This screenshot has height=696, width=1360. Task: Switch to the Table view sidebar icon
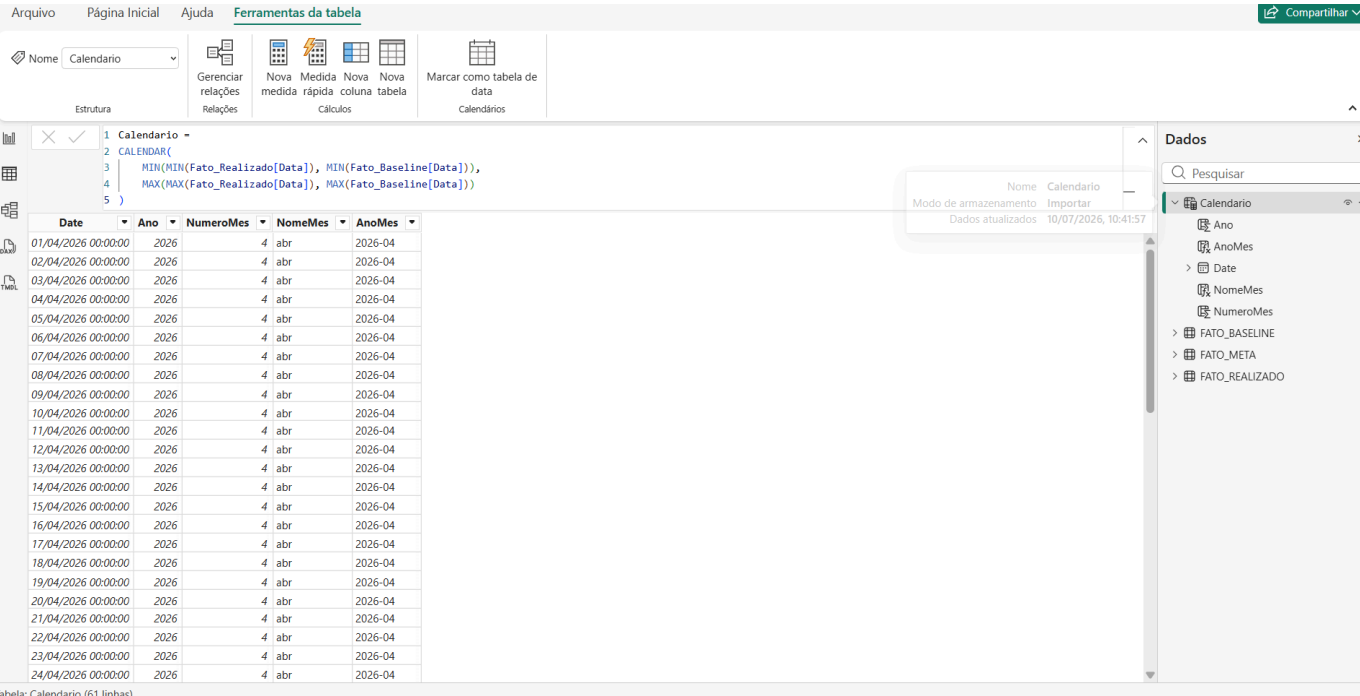pos(9,174)
